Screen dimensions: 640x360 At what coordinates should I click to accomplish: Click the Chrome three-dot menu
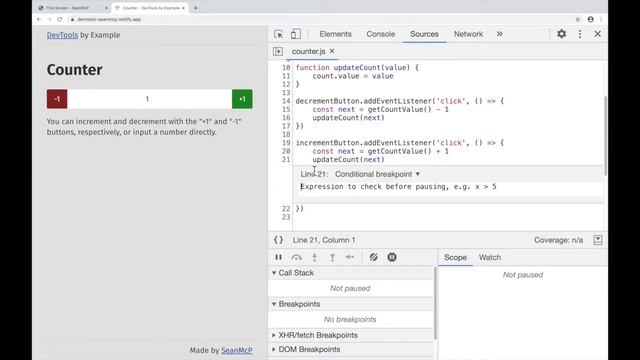601,19
